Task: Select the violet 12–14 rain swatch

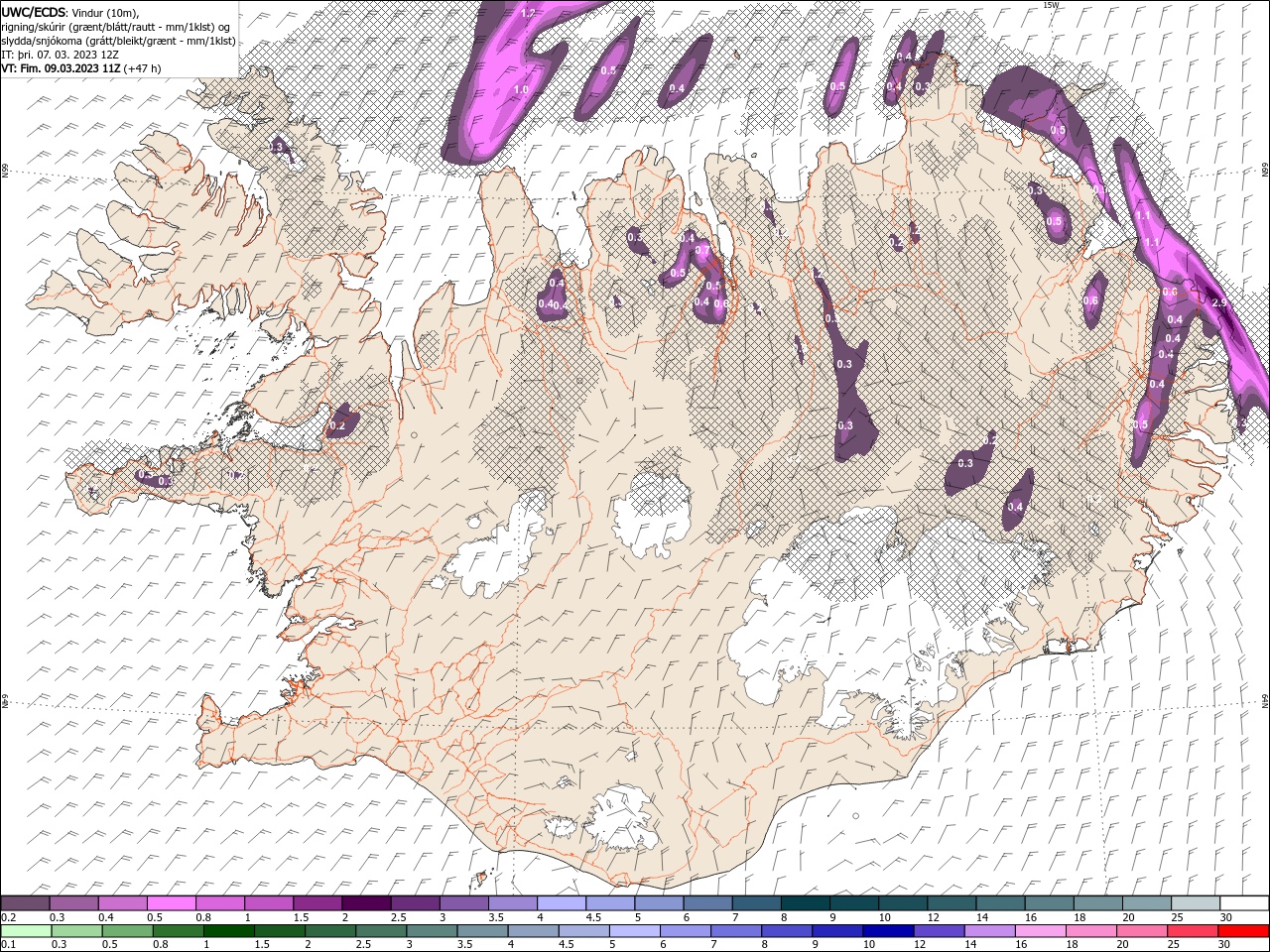Action: (x=939, y=931)
